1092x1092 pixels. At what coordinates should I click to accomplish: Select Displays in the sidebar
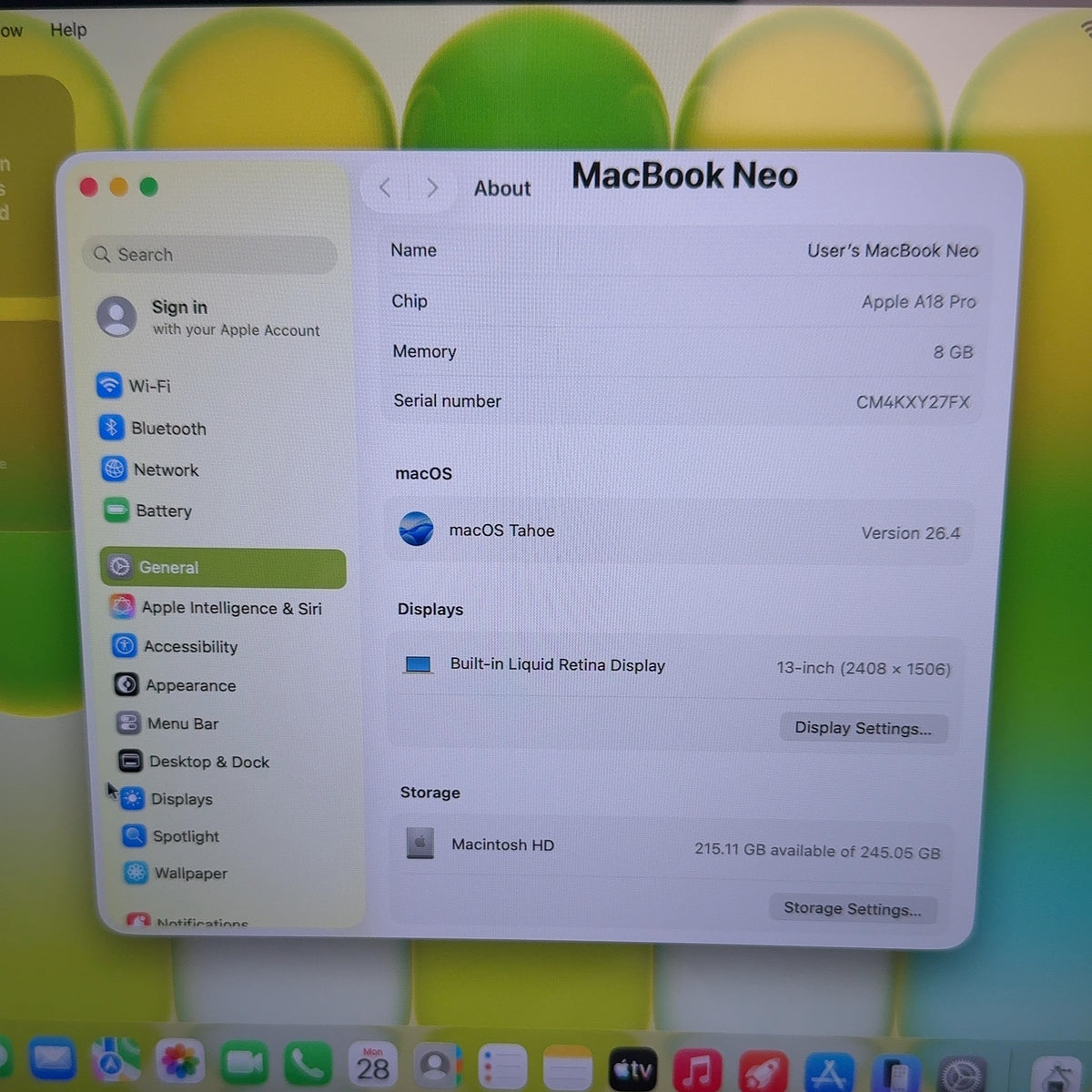click(x=167, y=799)
